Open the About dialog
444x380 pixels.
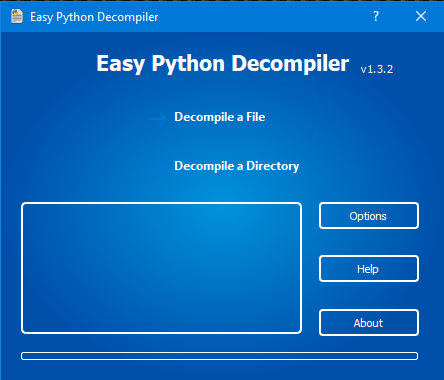tap(369, 322)
